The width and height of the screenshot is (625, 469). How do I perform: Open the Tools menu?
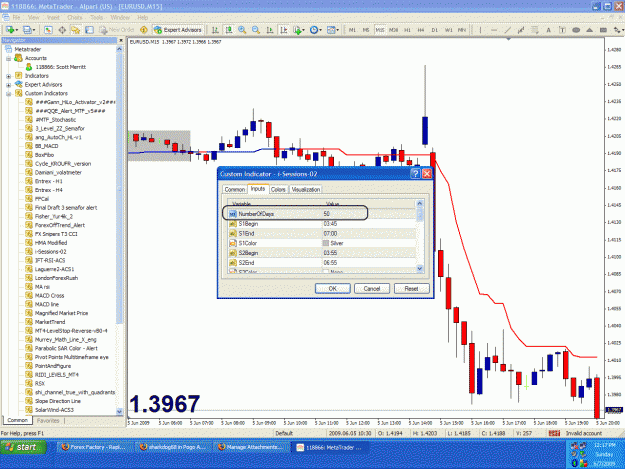pos(96,18)
